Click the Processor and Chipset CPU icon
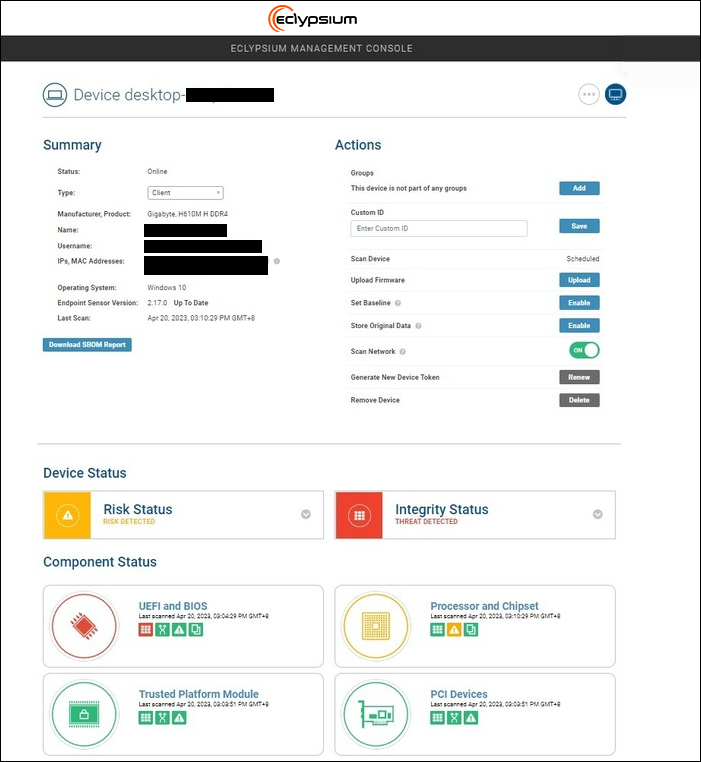The height and width of the screenshot is (762, 701). coord(376,626)
